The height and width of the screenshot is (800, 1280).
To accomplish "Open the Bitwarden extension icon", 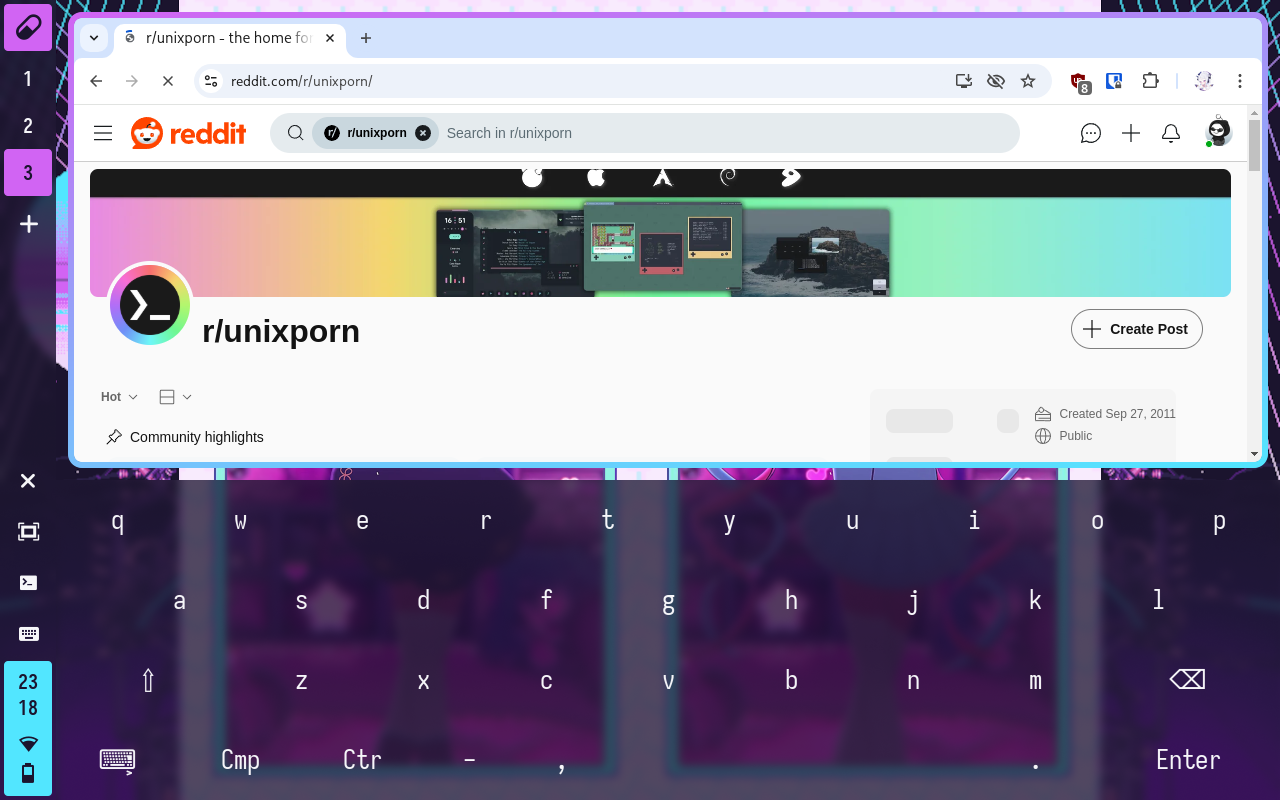I will coord(1114,81).
